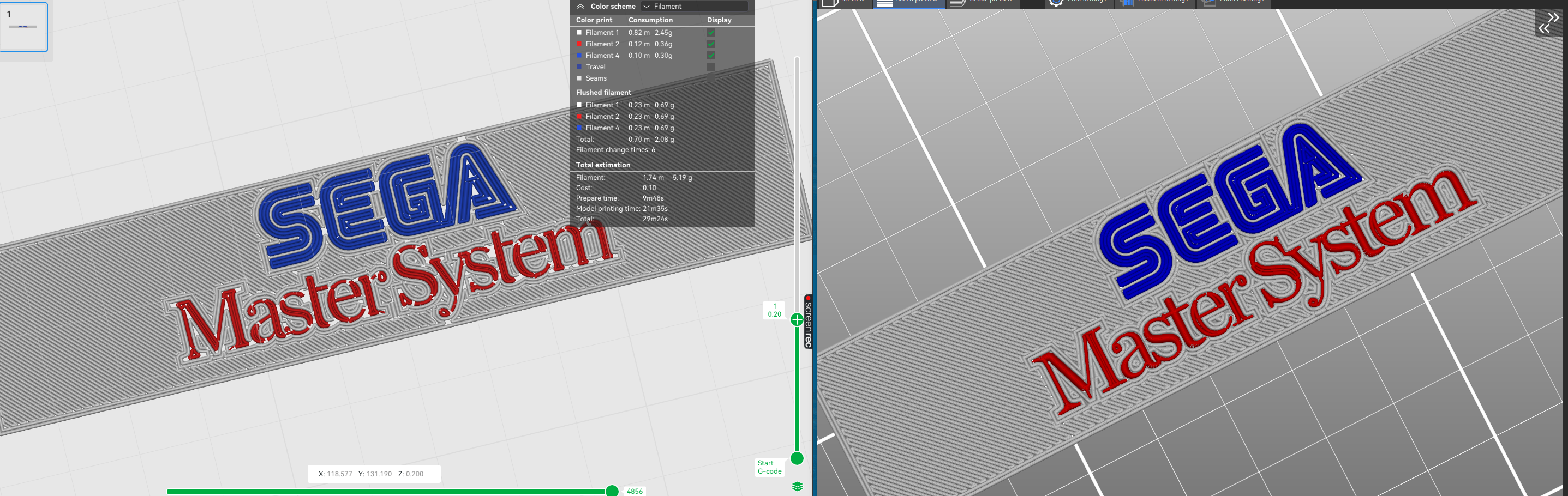This screenshot has width=1568, height=496.
Task: Click Filament 2 swatch under Flushed filament
Action: click(579, 117)
